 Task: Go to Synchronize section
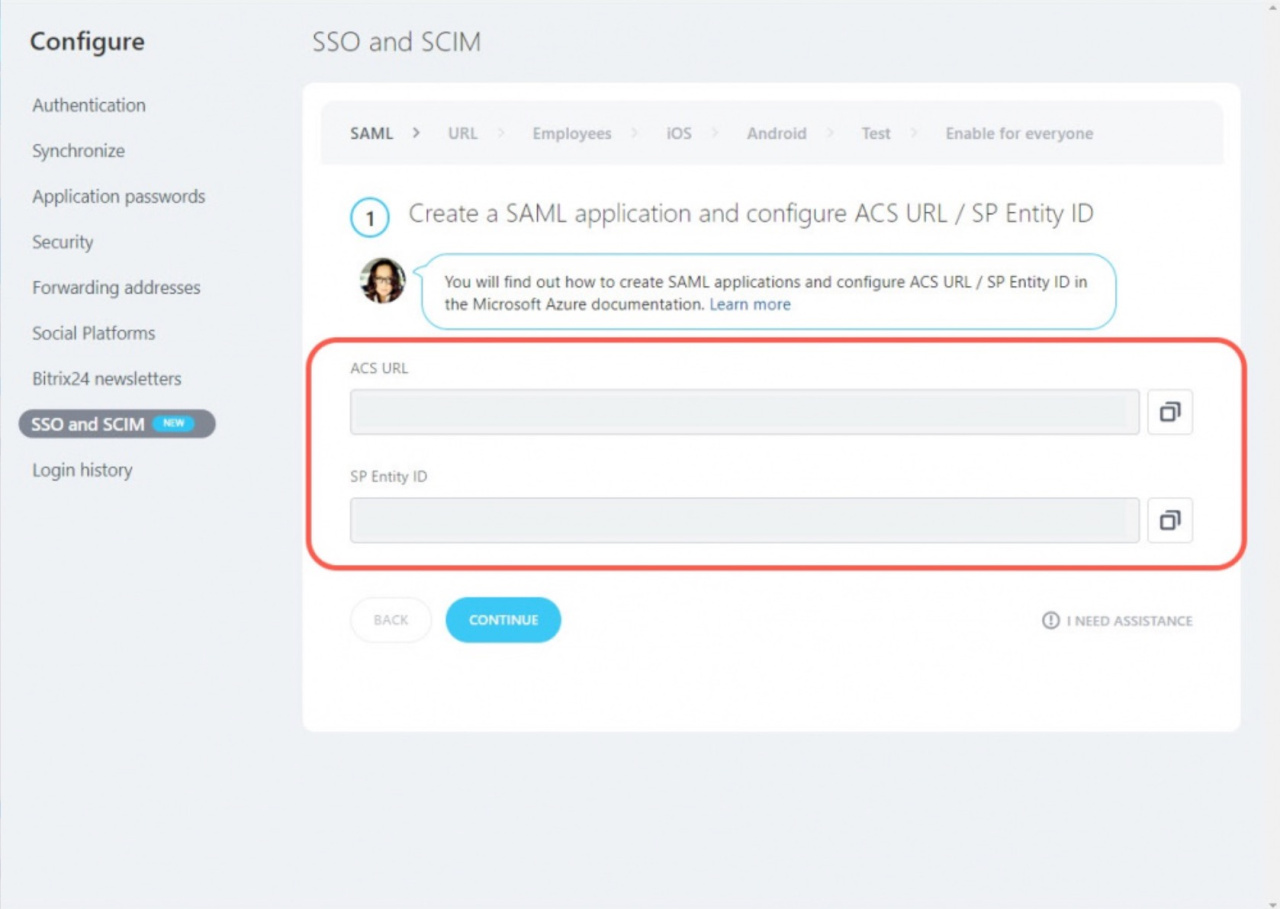78,151
